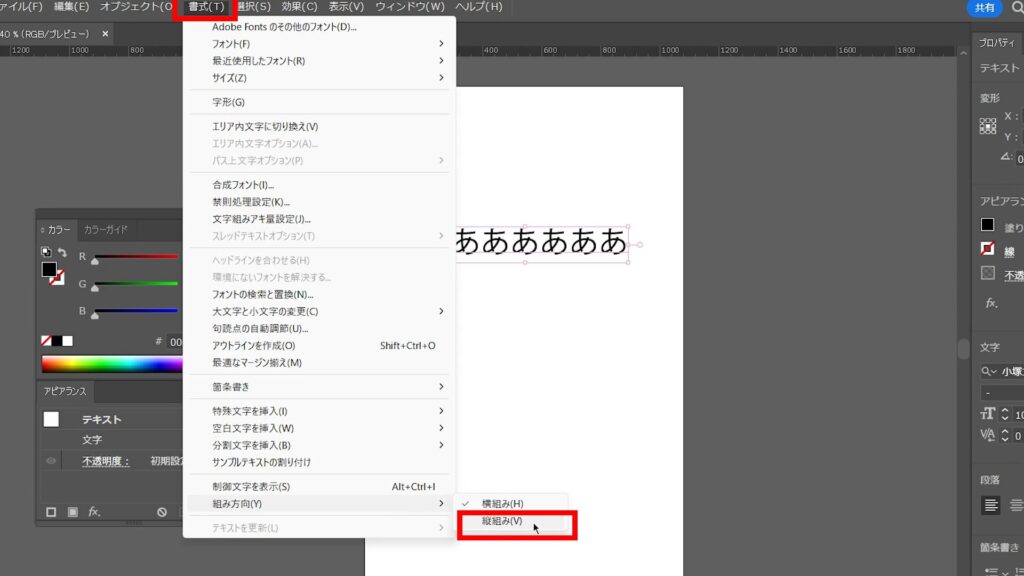Close the document tab with the X

click(x=105, y=33)
